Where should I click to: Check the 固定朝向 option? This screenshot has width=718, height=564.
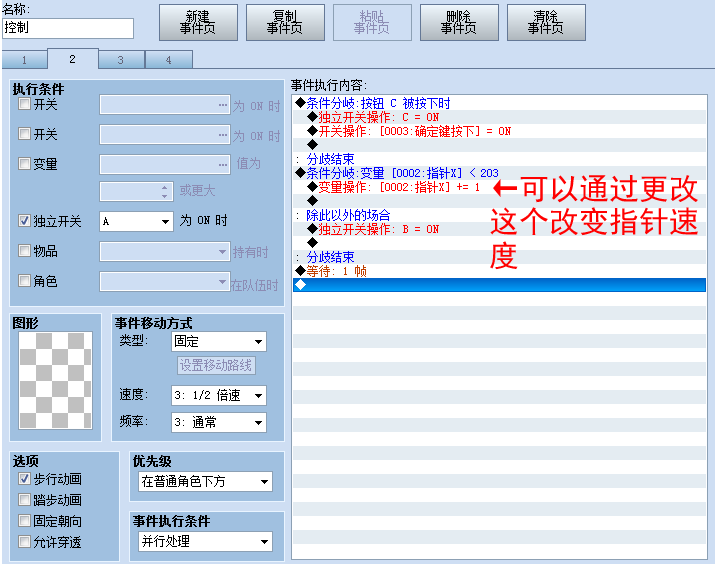coord(24,521)
